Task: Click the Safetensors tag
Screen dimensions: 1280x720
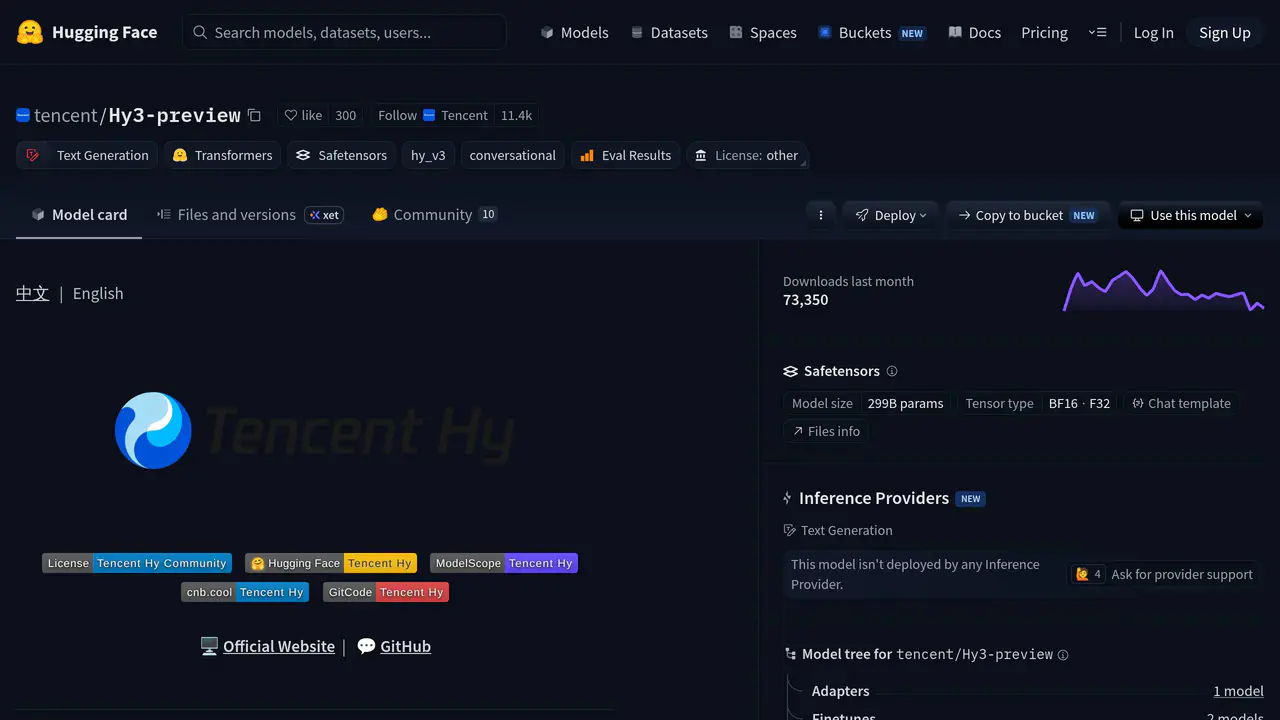Action: [x=341, y=155]
